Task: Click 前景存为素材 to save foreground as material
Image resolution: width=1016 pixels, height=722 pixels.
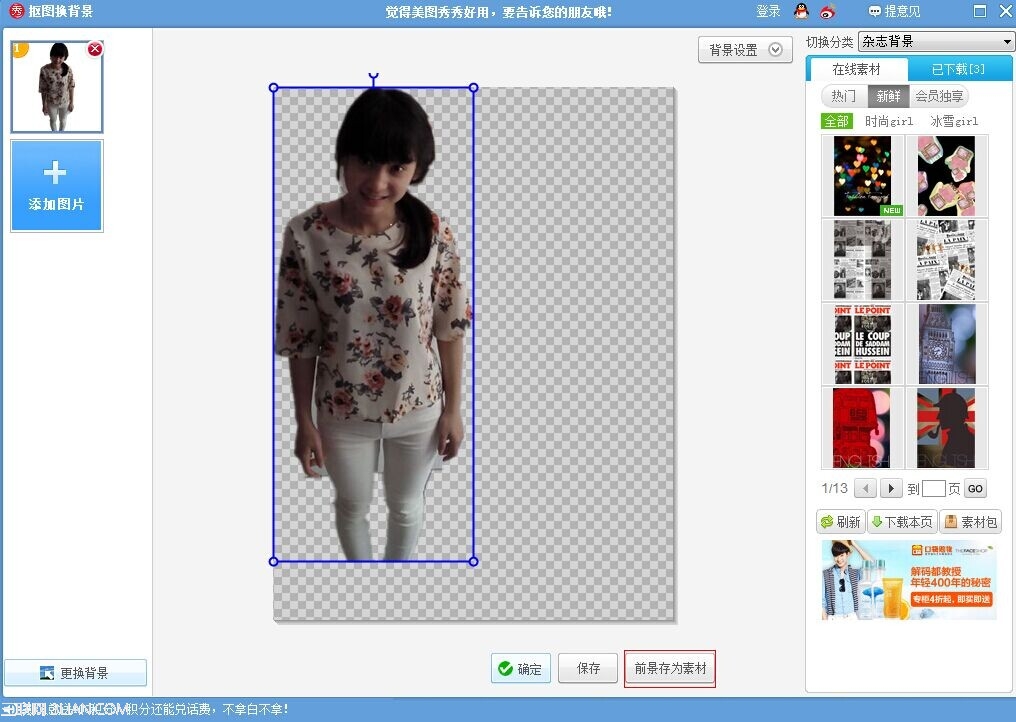Action: 670,668
